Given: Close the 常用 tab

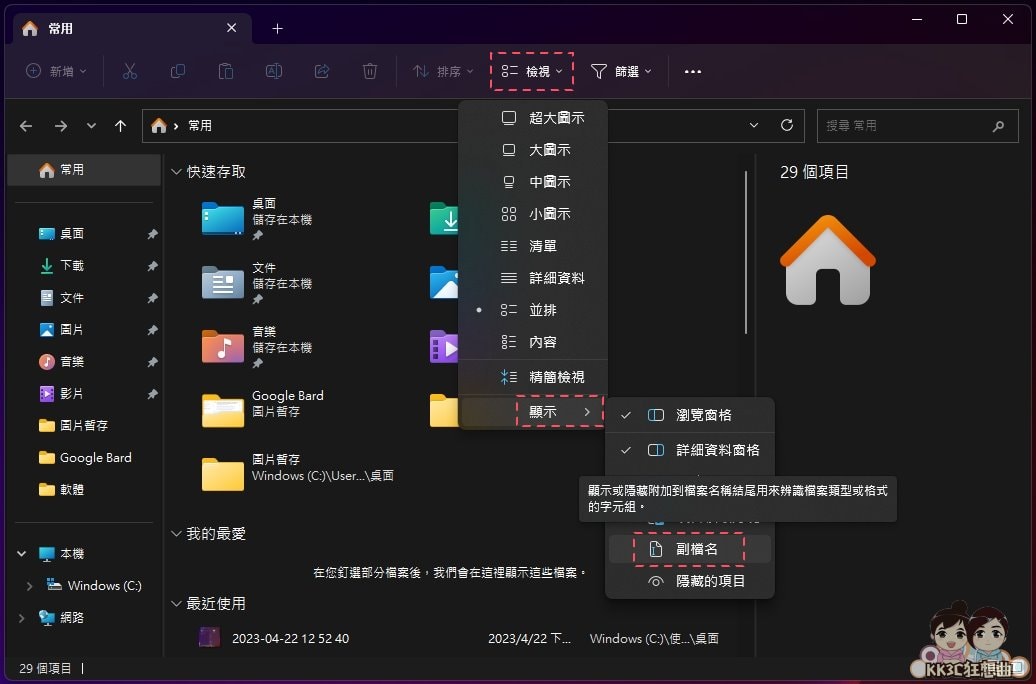Looking at the screenshot, I should pyautogui.click(x=231, y=28).
